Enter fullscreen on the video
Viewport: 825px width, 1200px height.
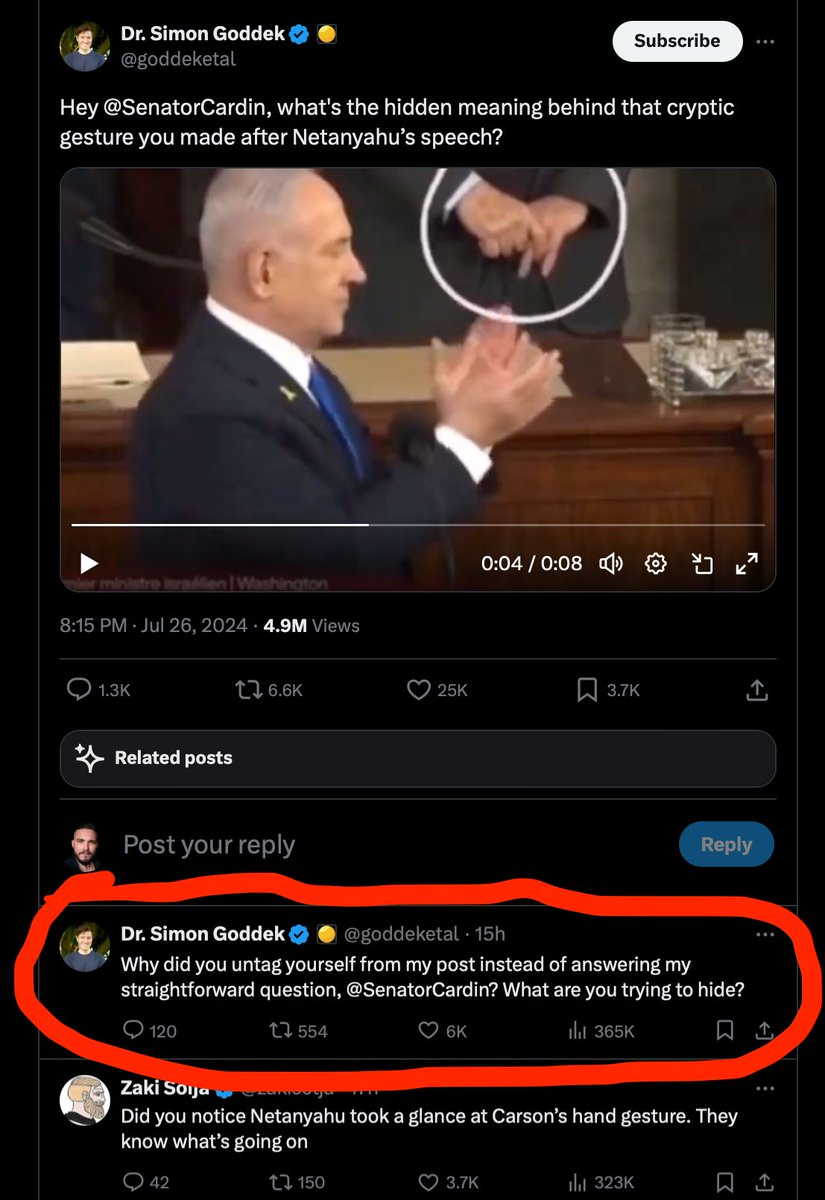tap(746, 563)
